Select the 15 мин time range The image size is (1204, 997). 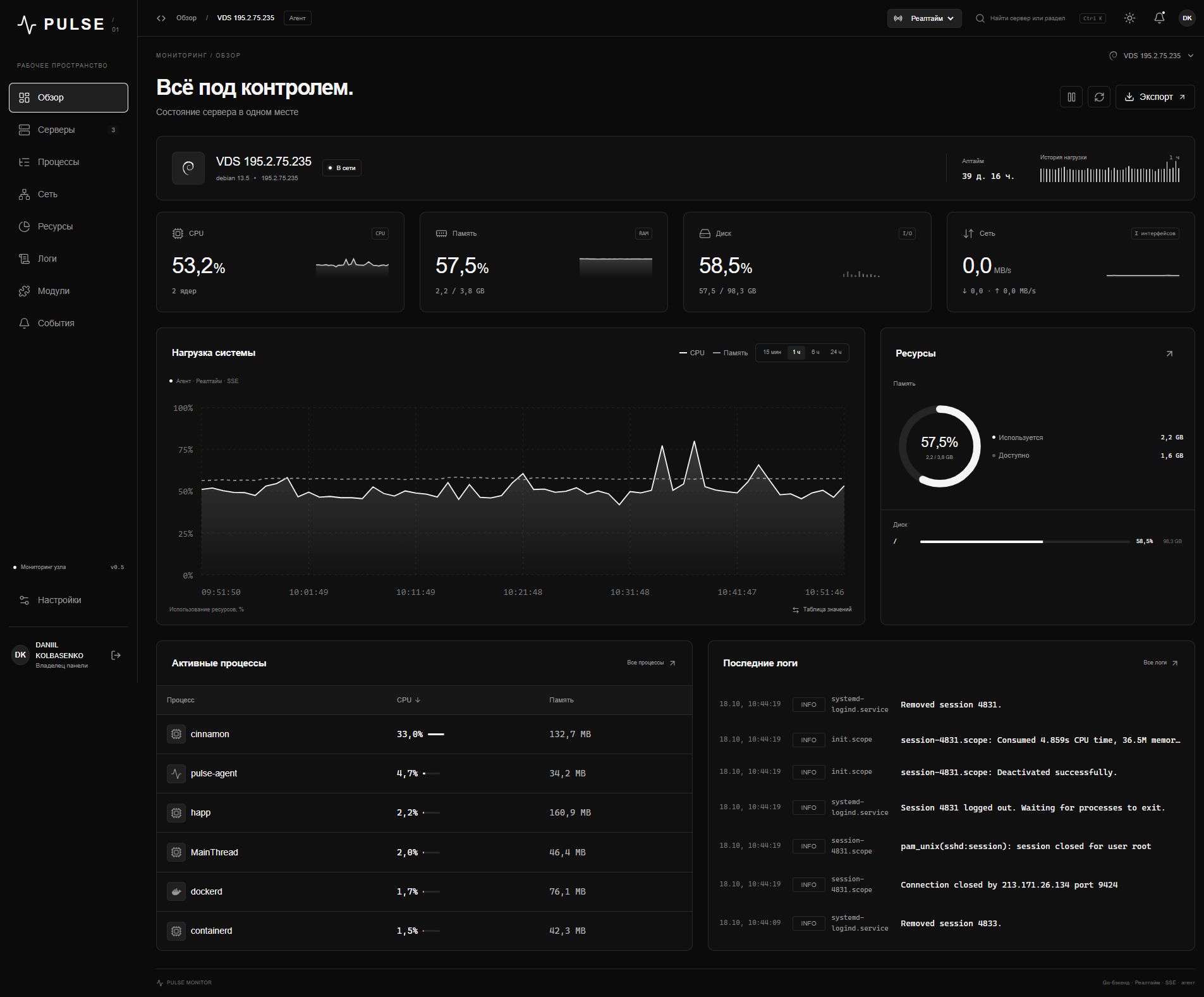coord(772,353)
